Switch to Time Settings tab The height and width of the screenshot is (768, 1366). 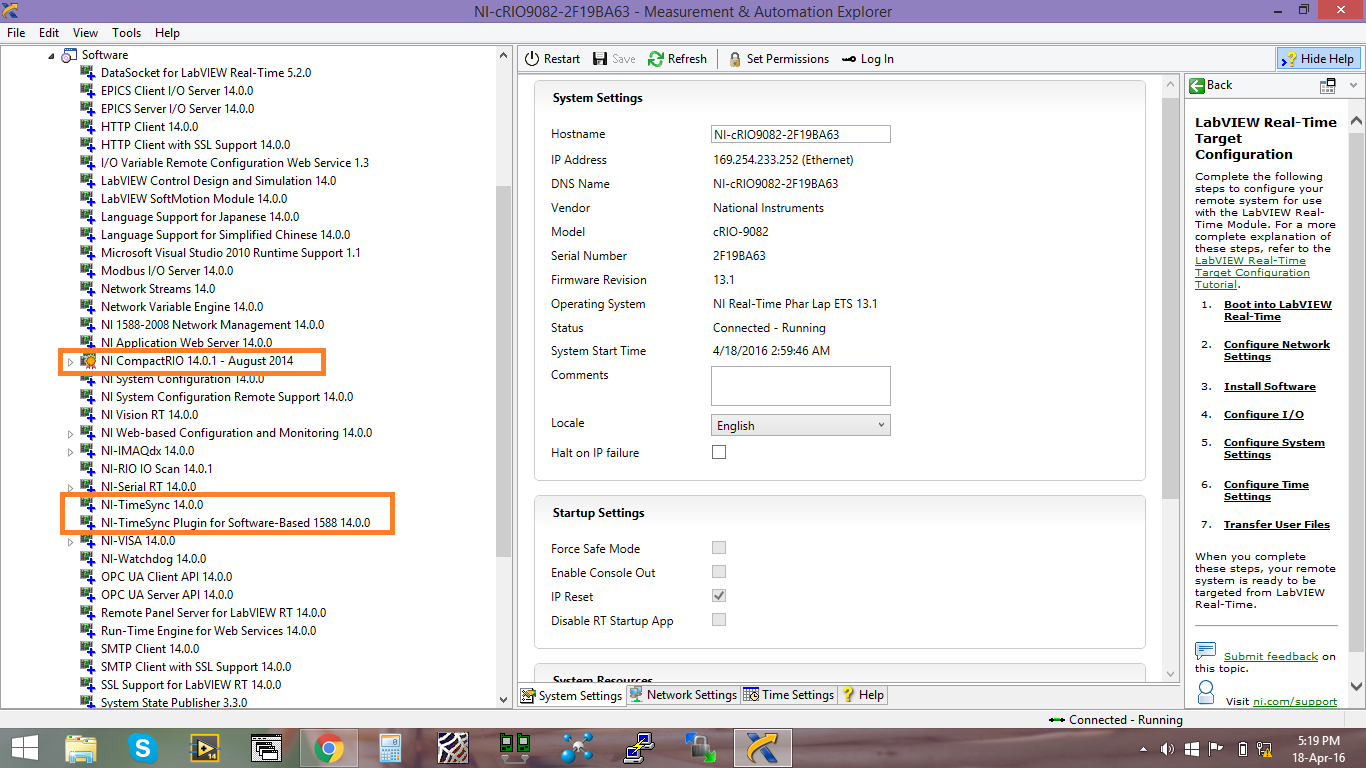point(789,695)
